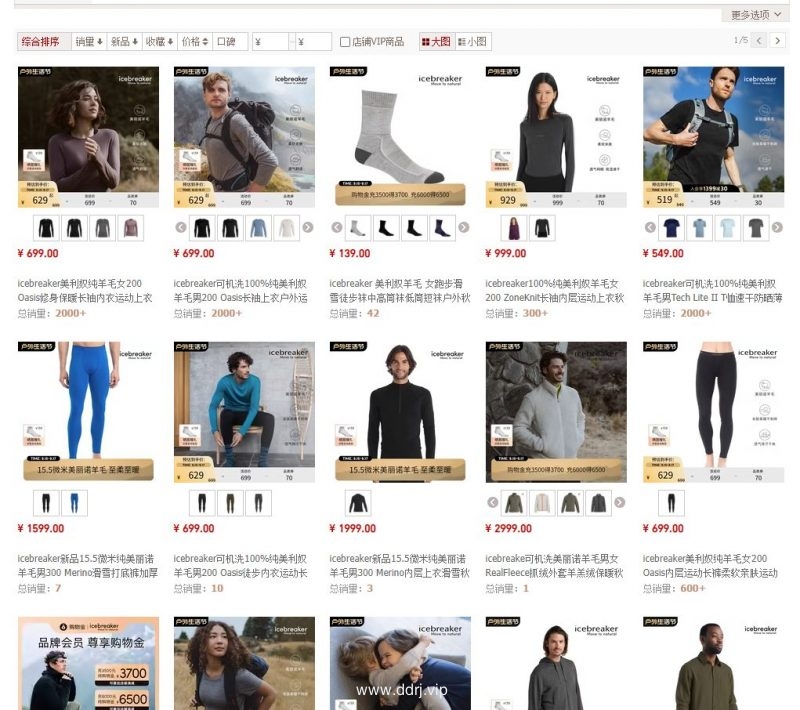Image resolution: width=800 pixels, height=710 pixels.
Task: Click left swatch arrow under the ¥139.00 socks
Action: coord(337,227)
